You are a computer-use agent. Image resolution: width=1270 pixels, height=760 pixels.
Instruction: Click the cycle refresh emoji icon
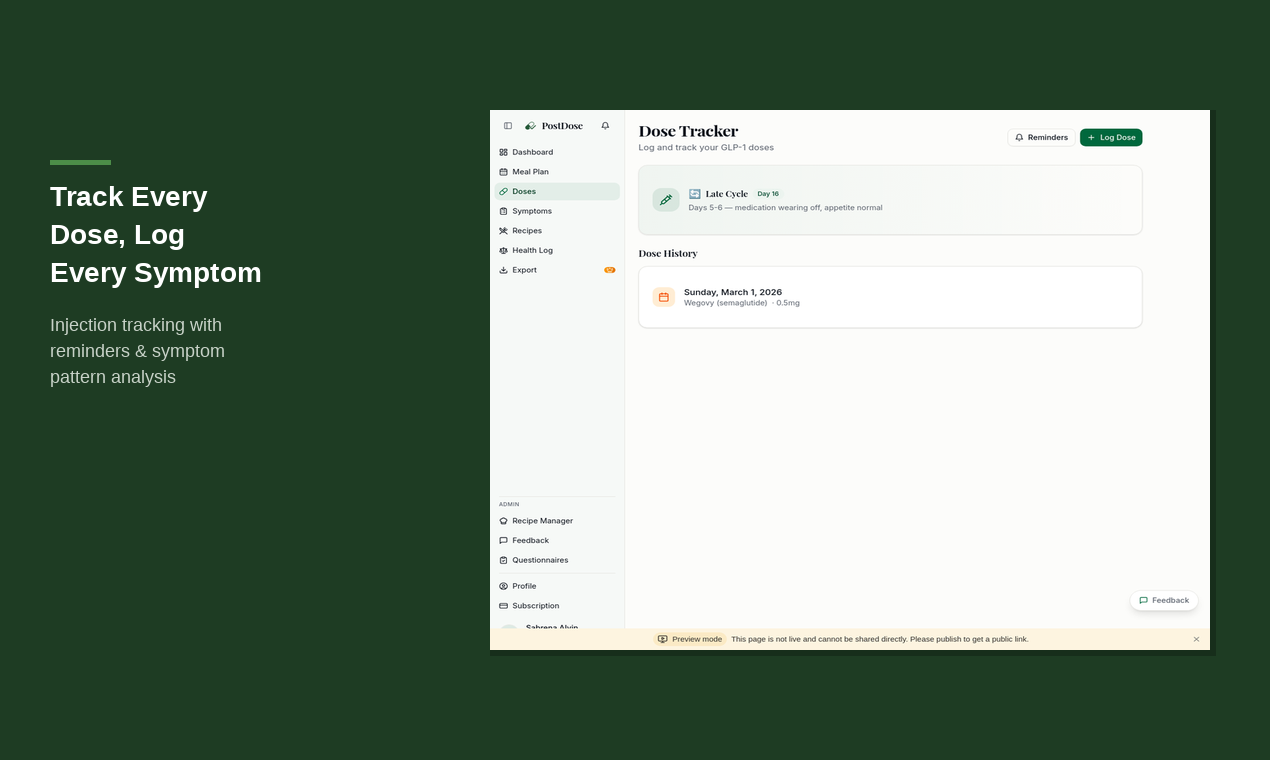[695, 194]
